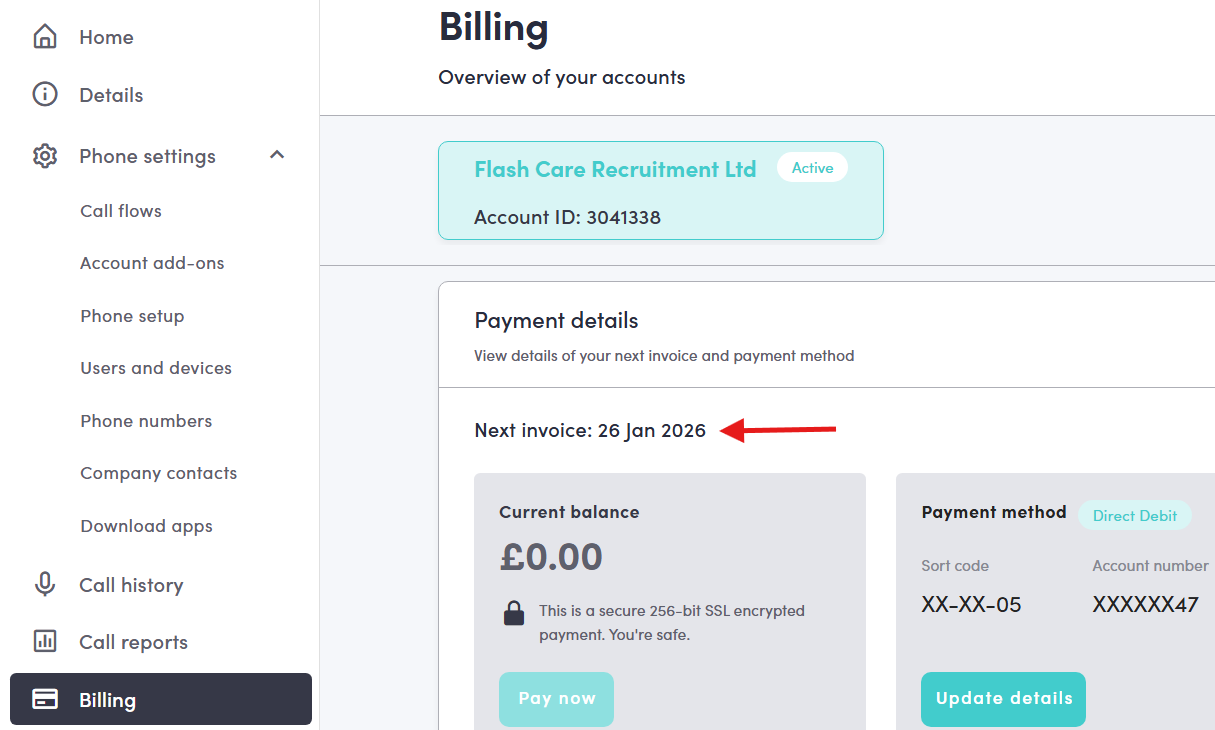Click the secure payment padlock icon
The image size is (1215, 730).
[514, 613]
